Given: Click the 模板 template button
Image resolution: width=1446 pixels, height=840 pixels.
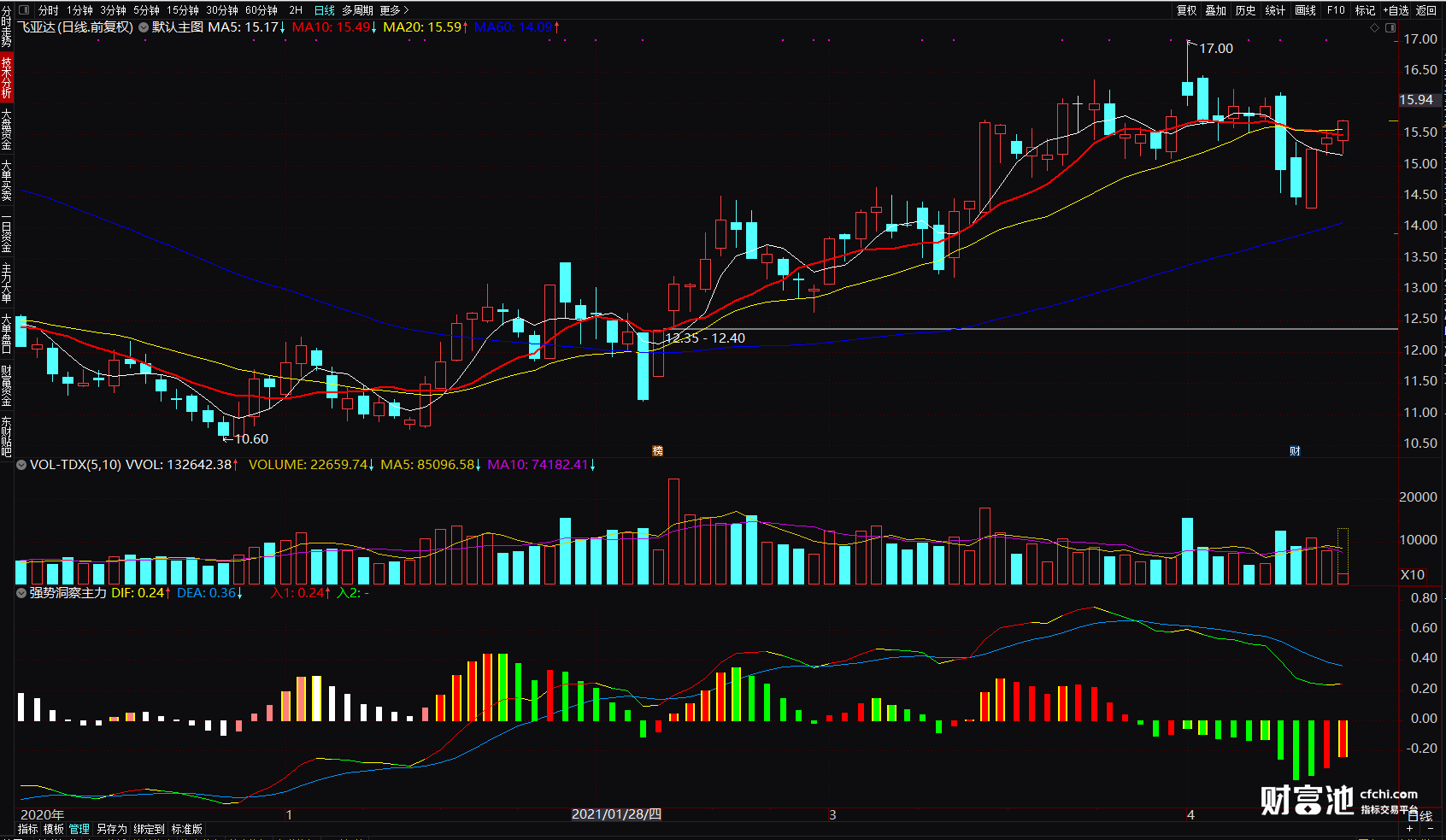Looking at the screenshot, I should pyautogui.click(x=53, y=829).
